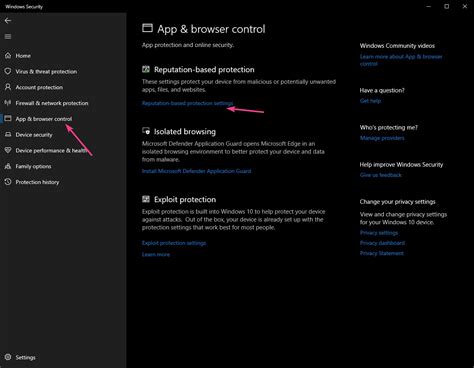Open Device security page

[x=34, y=135]
